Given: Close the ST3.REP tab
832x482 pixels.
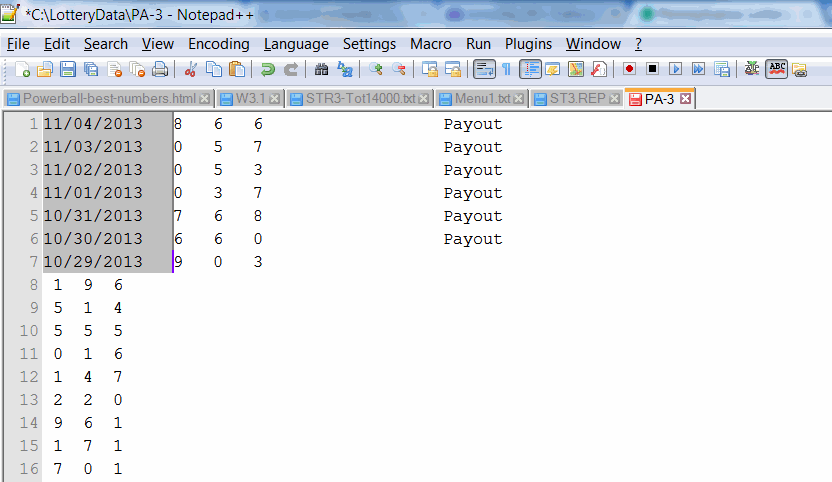Looking at the screenshot, I should tap(614, 99).
